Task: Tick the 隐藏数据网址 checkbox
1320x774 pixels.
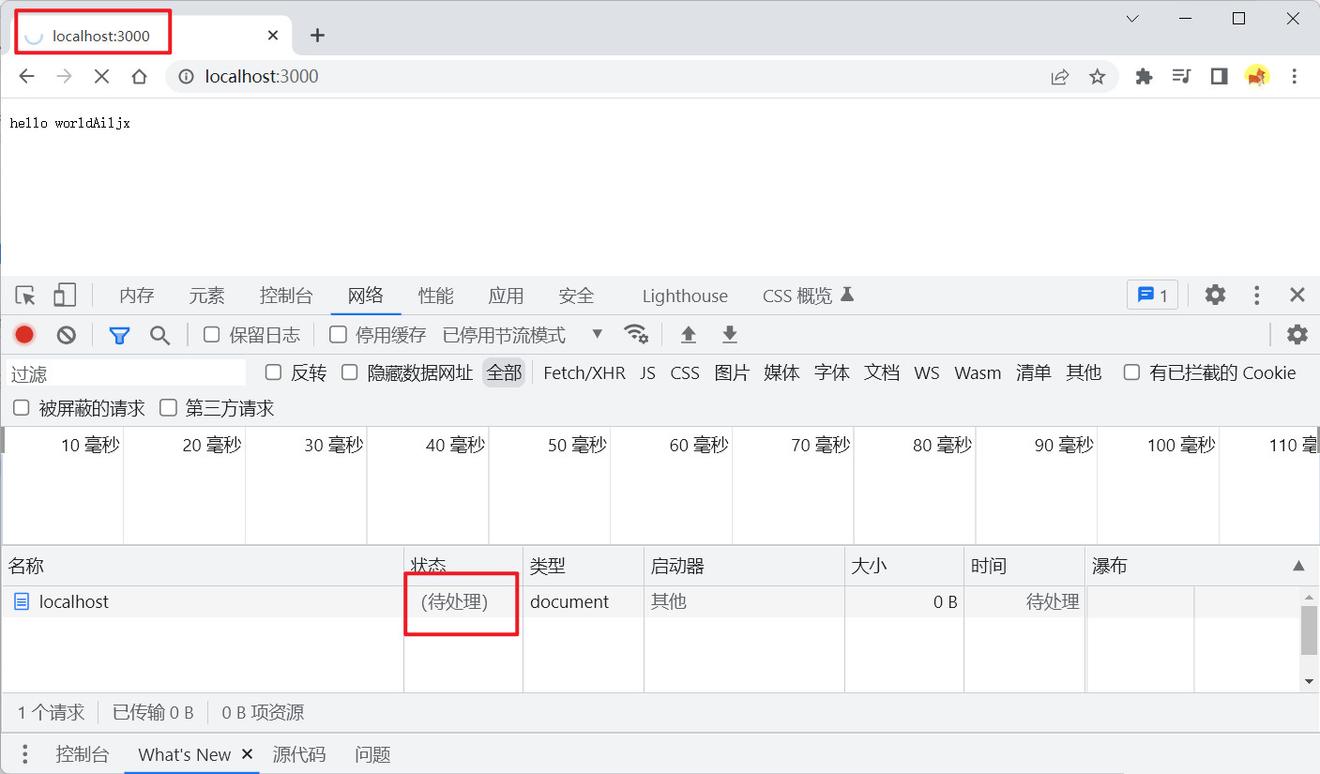Action: pos(349,373)
